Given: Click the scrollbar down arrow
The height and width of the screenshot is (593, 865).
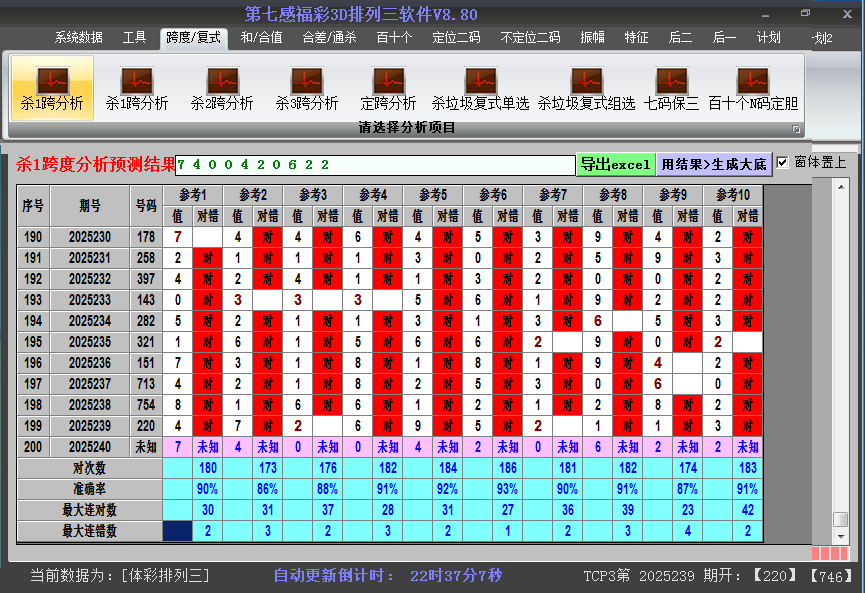Looking at the screenshot, I should point(840,537).
